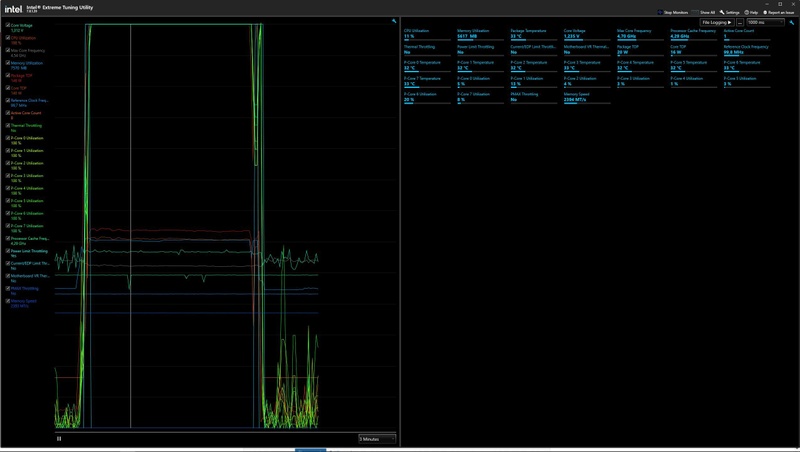Select the Processor Cache Frequency 4.29 GHz tile
This screenshot has width=800, height=452.
click(x=693, y=34)
